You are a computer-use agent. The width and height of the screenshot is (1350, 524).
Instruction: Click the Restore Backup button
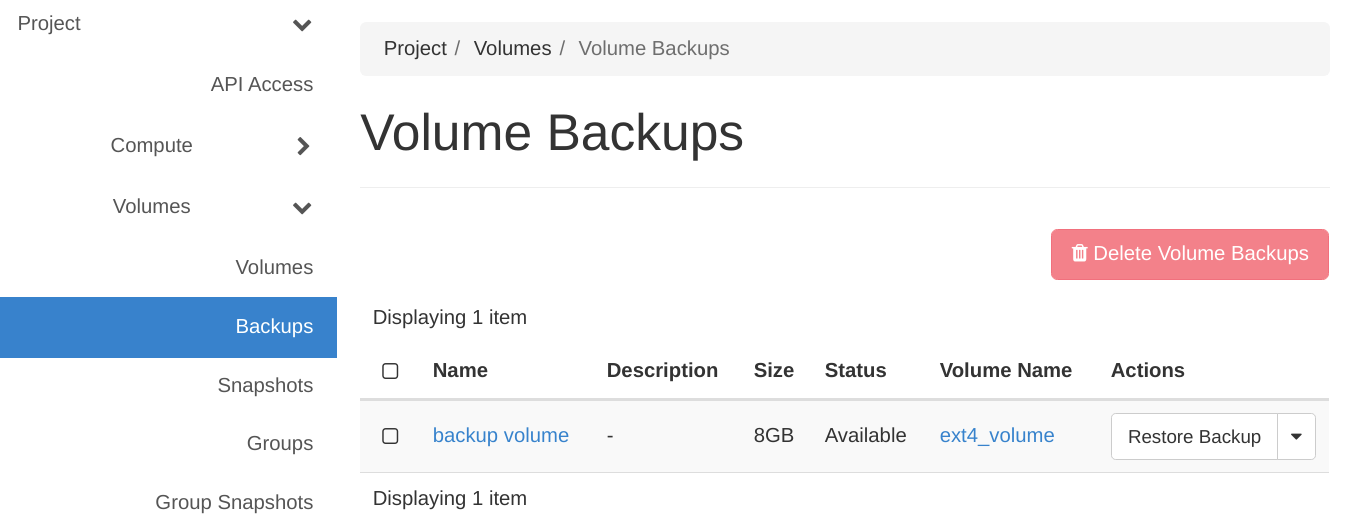[1194, 437]
